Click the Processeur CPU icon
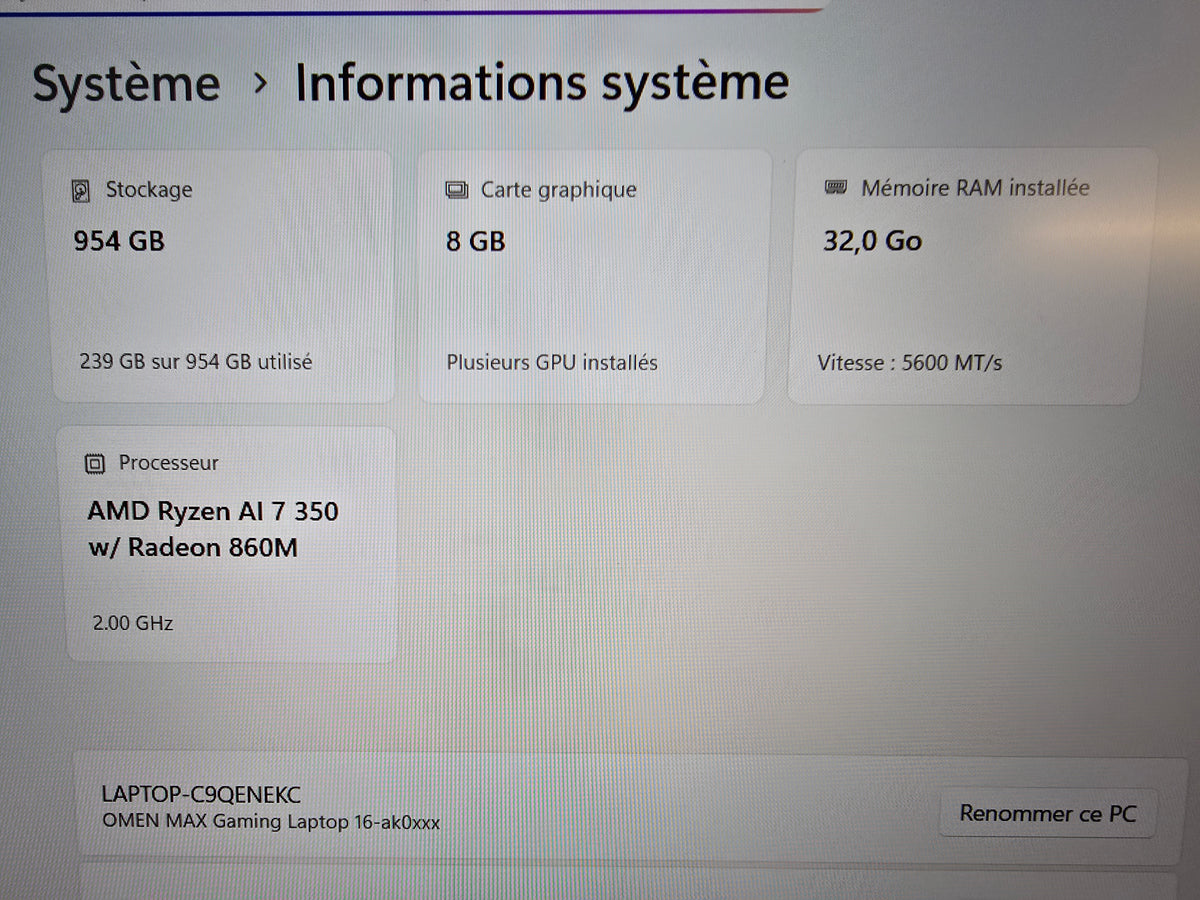The height and width of the screenshot is (900, 1200). coord(95,463)
